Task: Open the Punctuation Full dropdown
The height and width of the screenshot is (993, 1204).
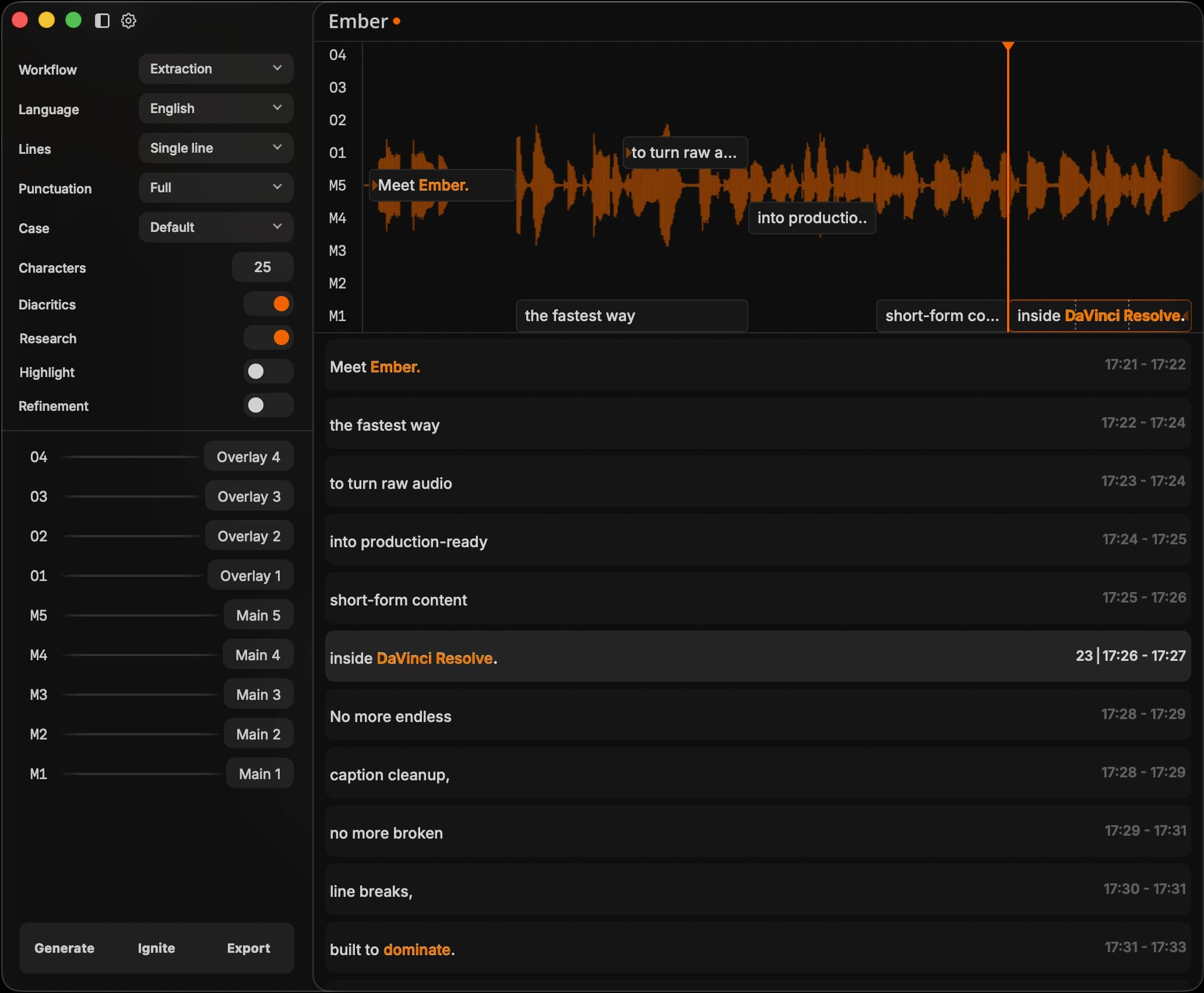Action: click(x=216, y=188)
